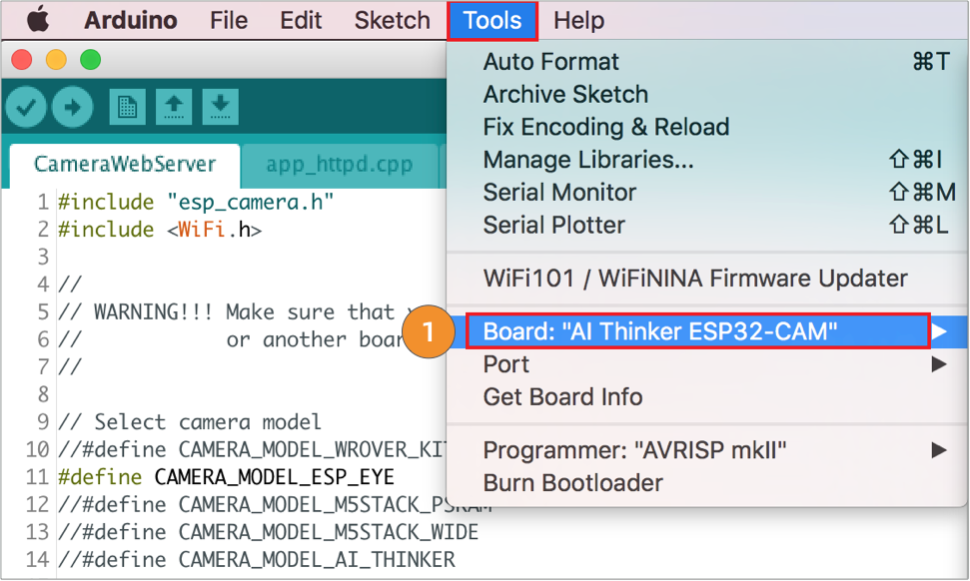Minimize the window with the yellow button
Screen dimensions: 970x581
pos(56,60)
